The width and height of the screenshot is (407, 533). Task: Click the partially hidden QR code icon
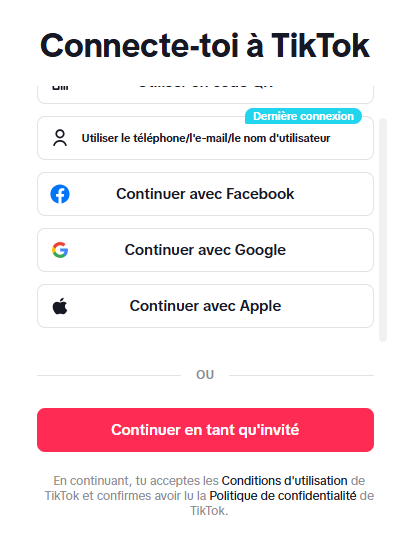pos(60,88)
